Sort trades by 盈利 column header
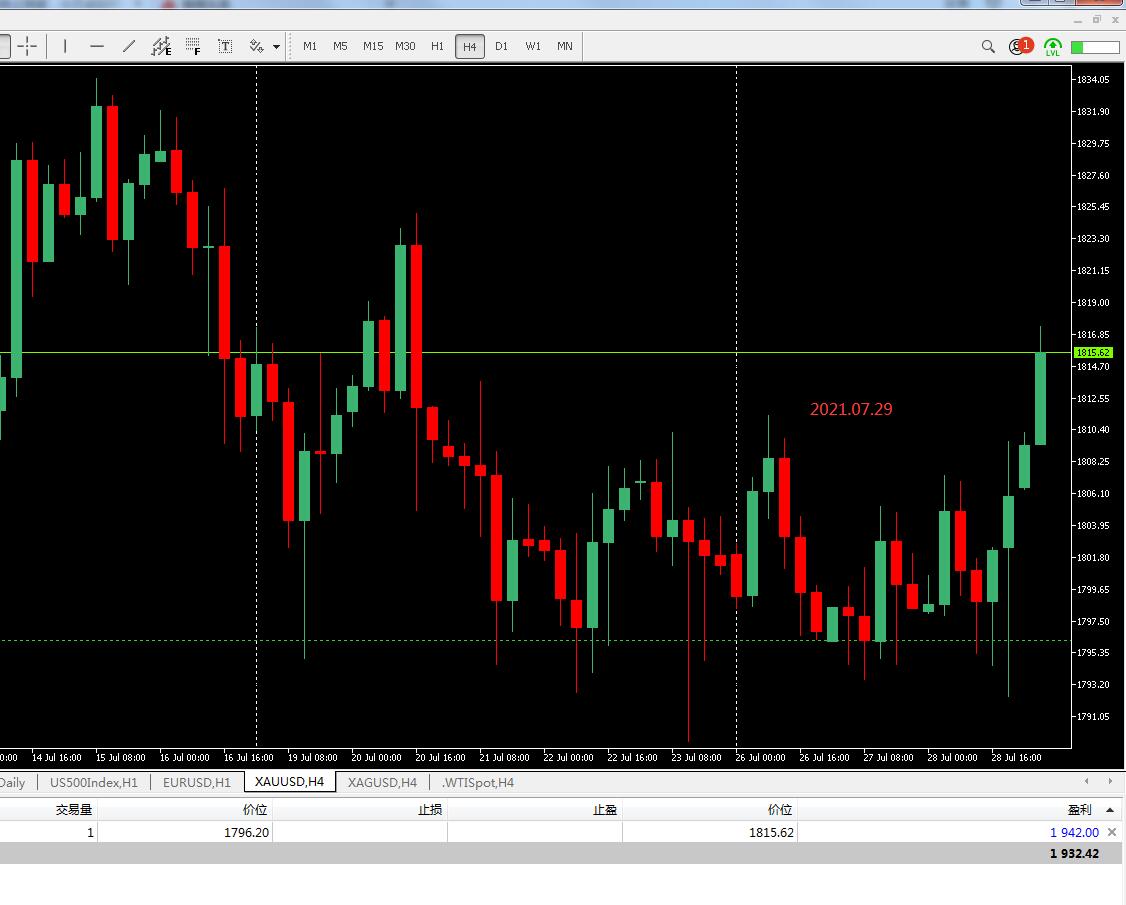 (x=1079, y=809)
